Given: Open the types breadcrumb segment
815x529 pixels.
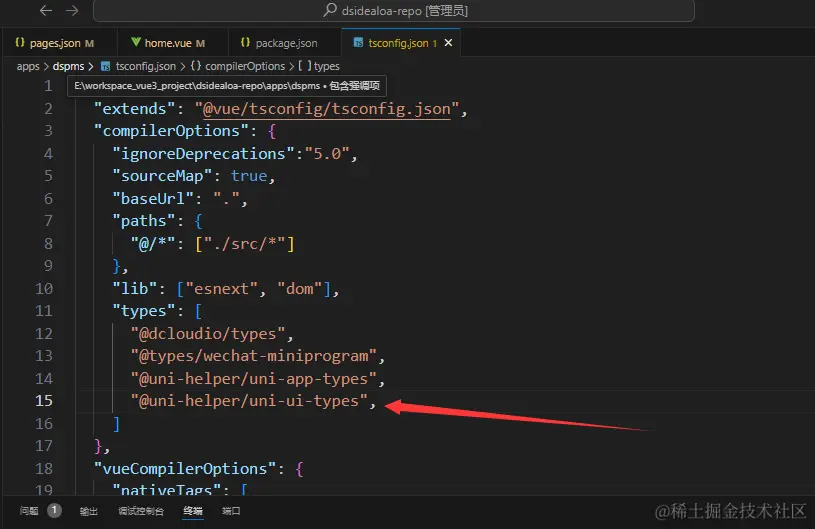Looking at the screenshot, I should point(326,66).
